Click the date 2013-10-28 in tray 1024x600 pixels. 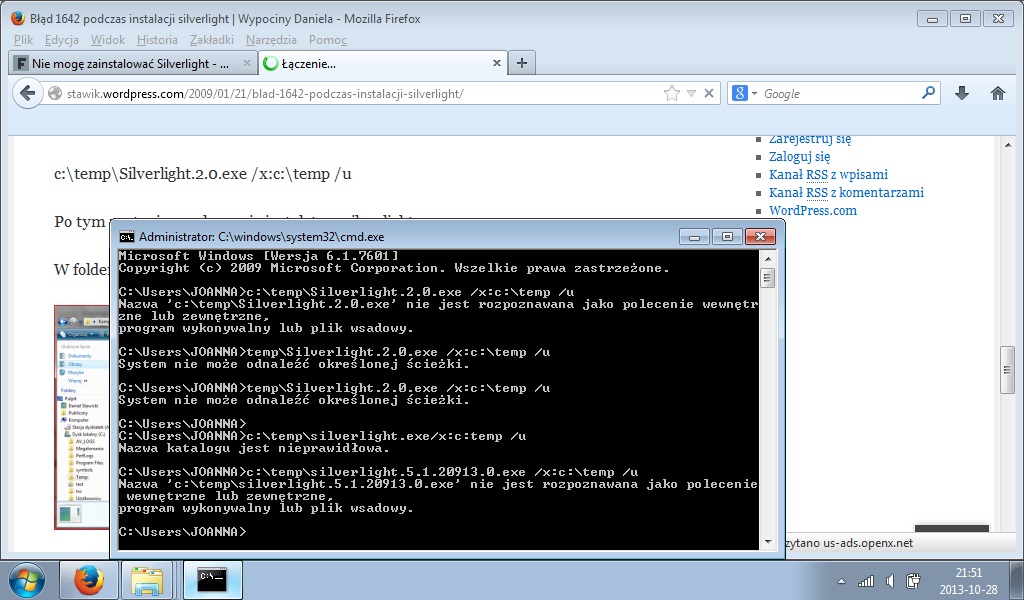968,589
